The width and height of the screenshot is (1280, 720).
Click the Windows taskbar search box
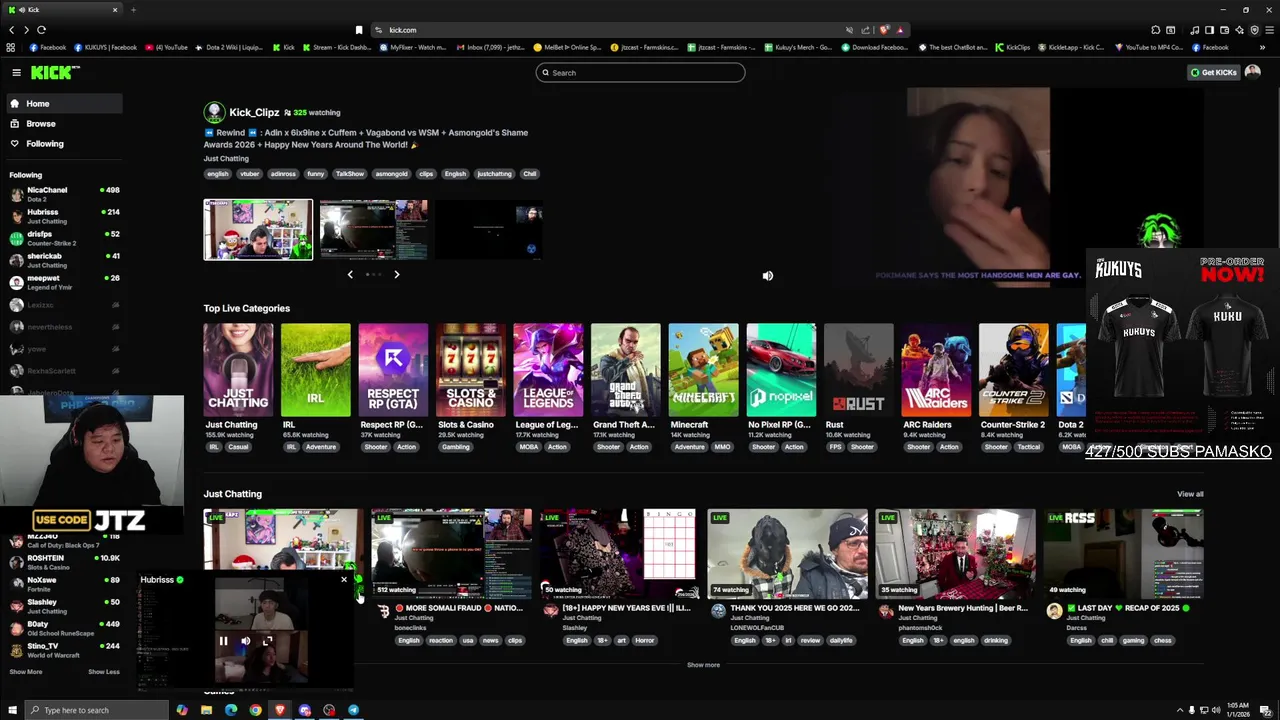[97, 710]
